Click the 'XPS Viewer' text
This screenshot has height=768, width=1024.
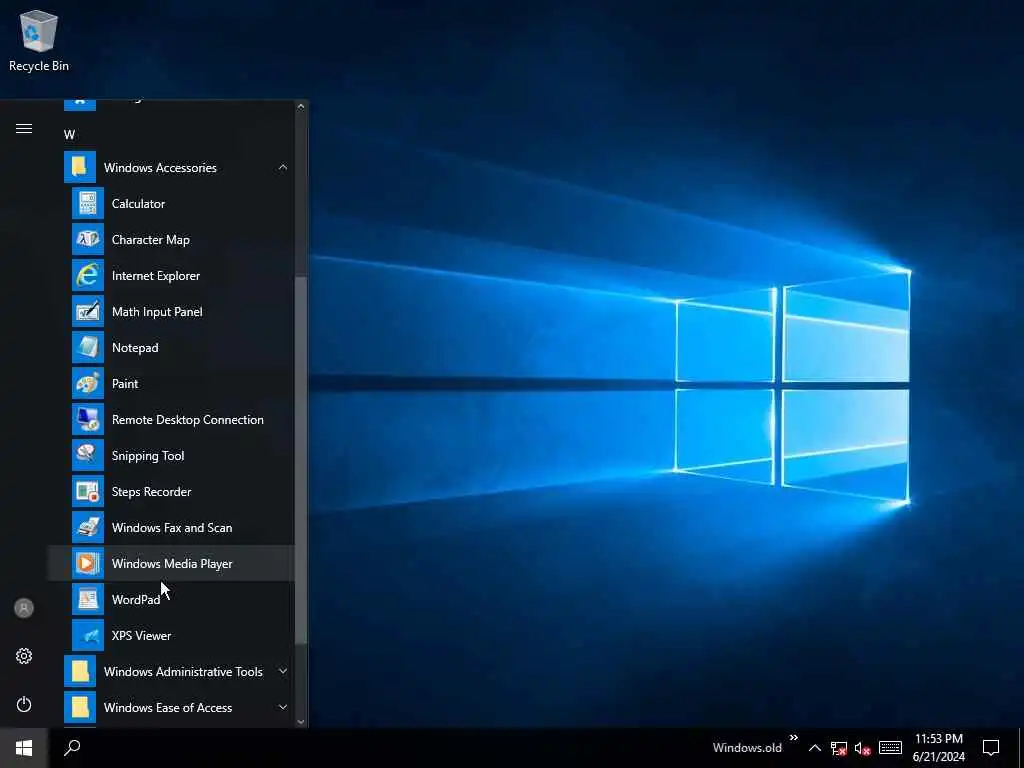click(142, 635)
